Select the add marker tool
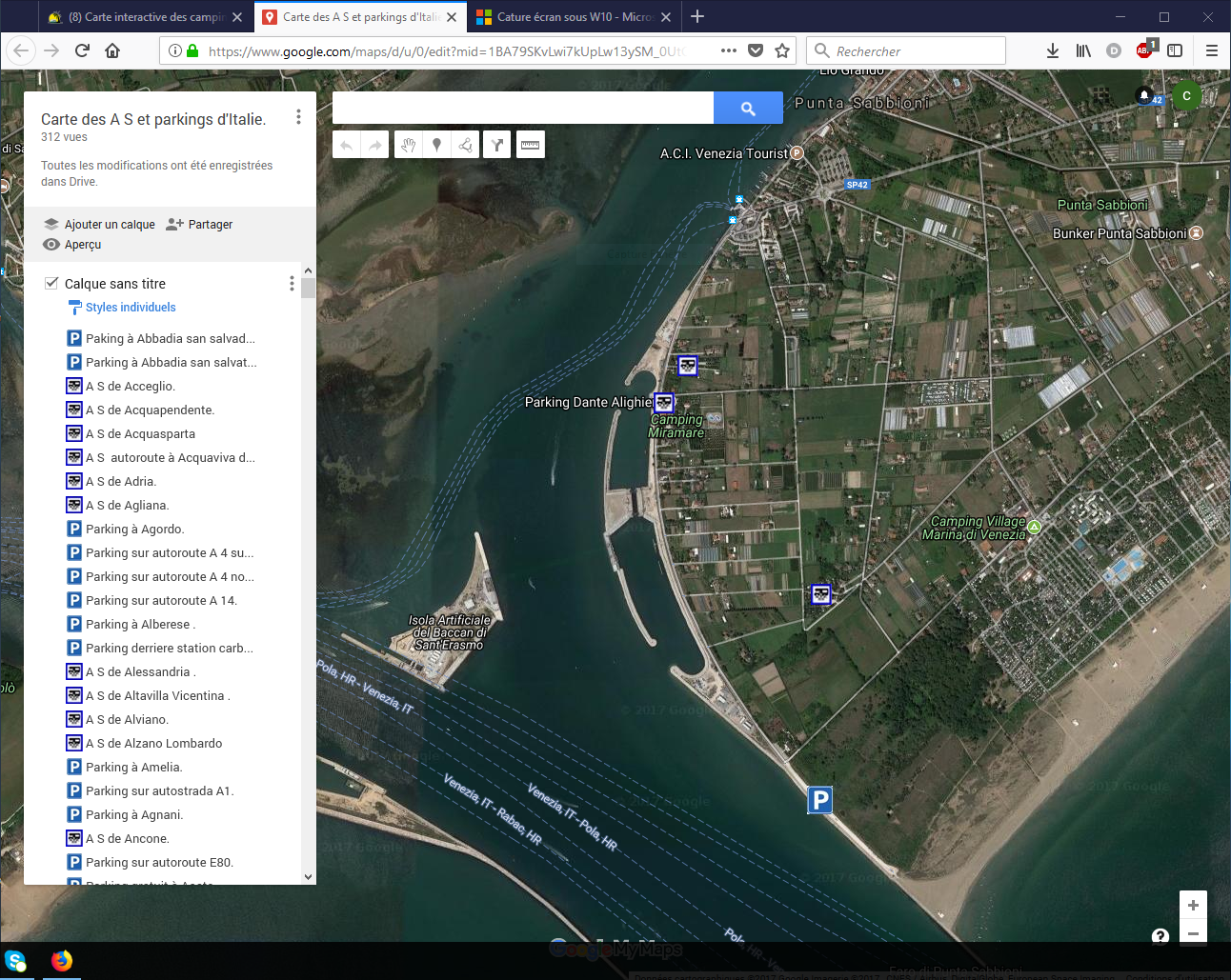 pyautogui.click(x=436, y=145)
